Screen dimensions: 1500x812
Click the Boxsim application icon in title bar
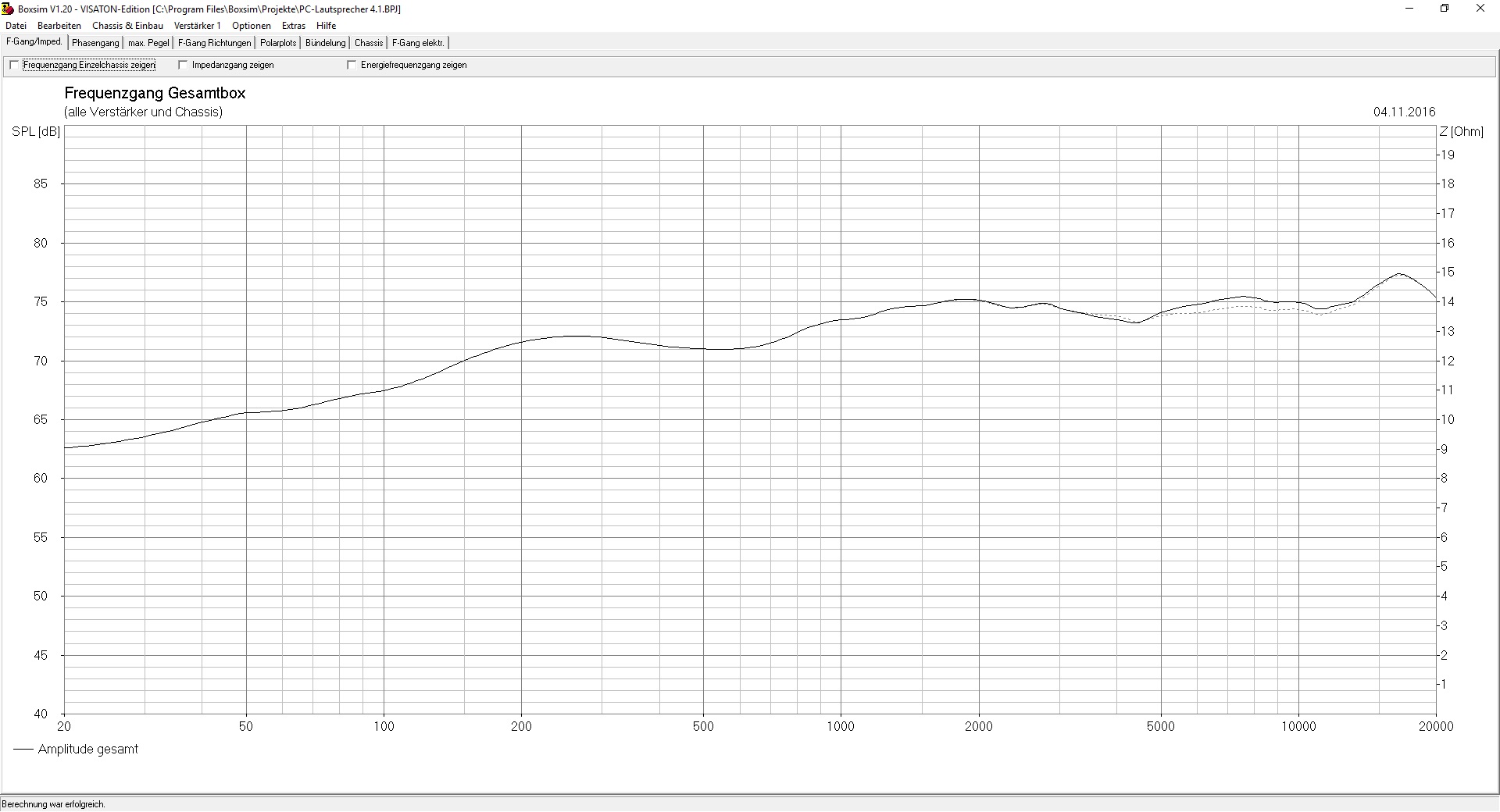pyautogui.click(x=9, y=9)
